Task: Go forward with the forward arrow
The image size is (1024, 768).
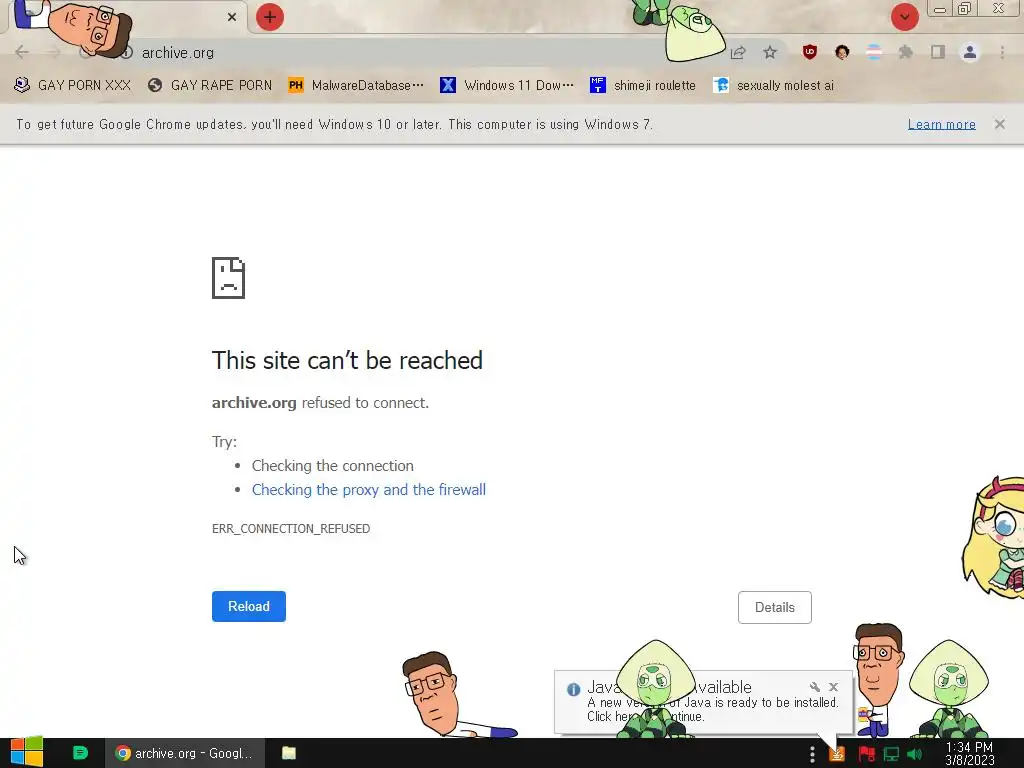Action: click(53, 52)
